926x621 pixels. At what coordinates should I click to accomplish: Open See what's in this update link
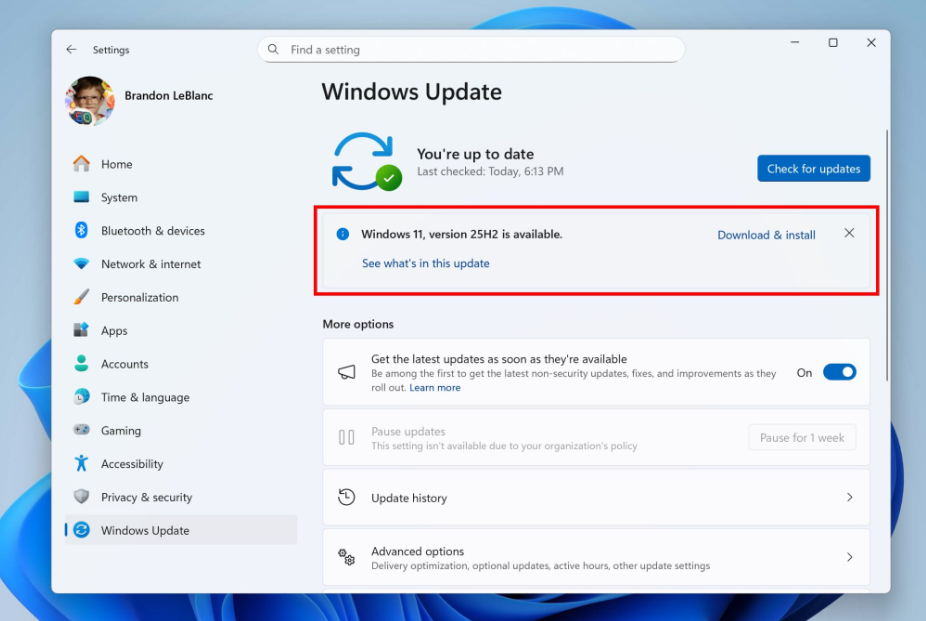pyautogui.click(x=425, y=264)
